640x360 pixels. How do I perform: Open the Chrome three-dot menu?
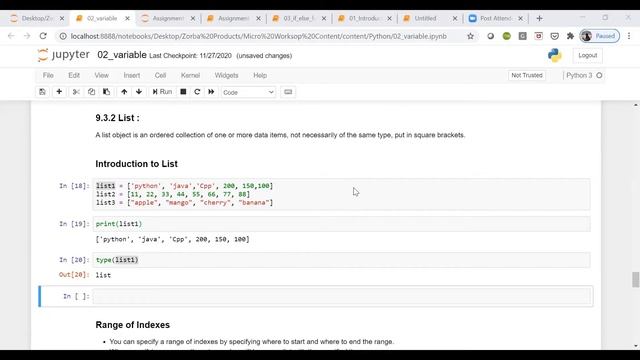pyautogui.click(x=629, y=36)
